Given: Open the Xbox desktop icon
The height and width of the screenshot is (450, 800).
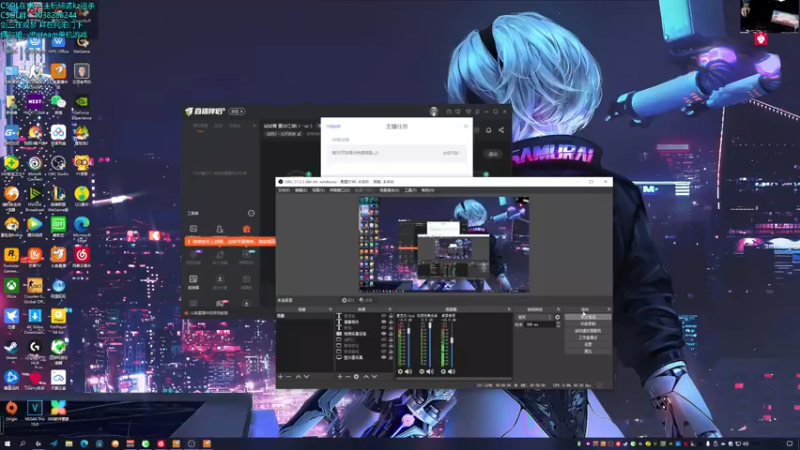Looking at the screenshot, I should pos(11,289).
